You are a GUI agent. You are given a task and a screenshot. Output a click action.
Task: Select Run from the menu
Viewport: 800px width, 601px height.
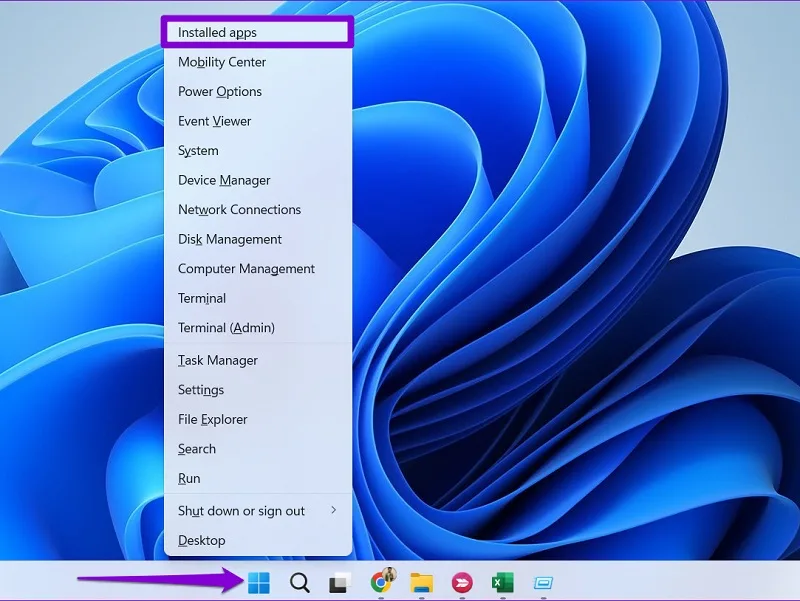[x=258, y=479]
